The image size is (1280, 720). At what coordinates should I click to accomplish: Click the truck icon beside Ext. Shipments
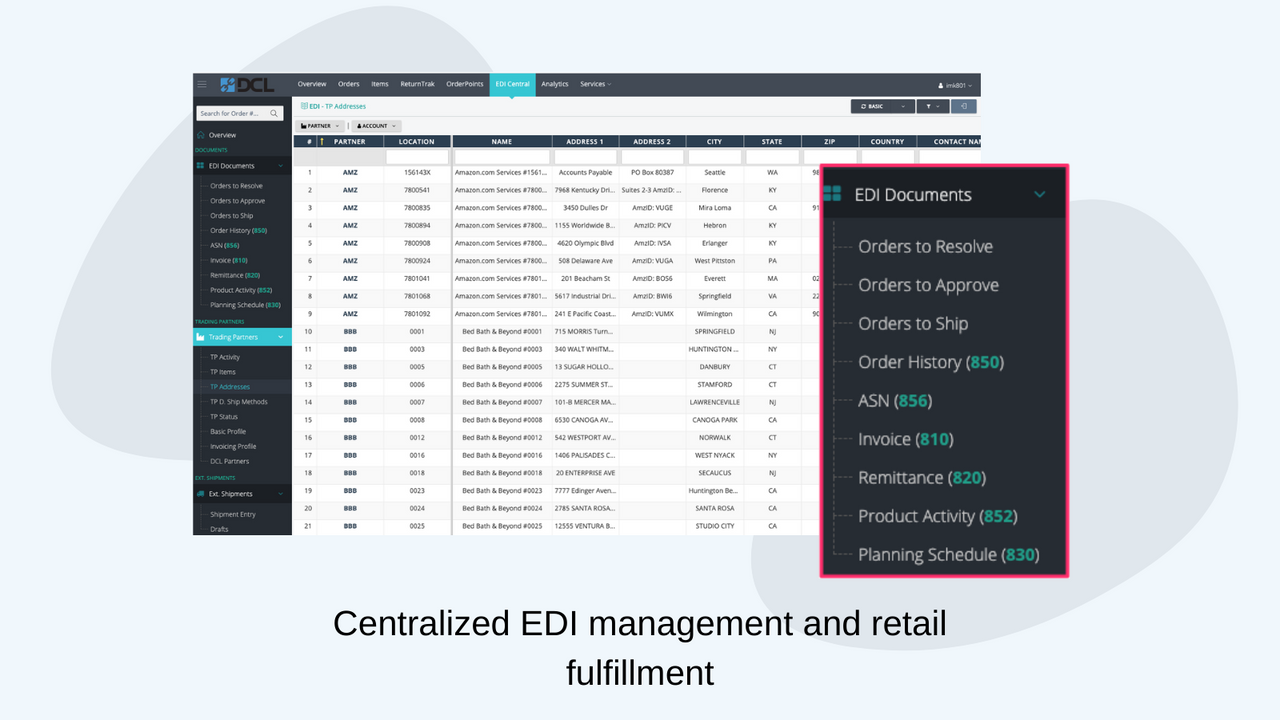click(201, 494)
